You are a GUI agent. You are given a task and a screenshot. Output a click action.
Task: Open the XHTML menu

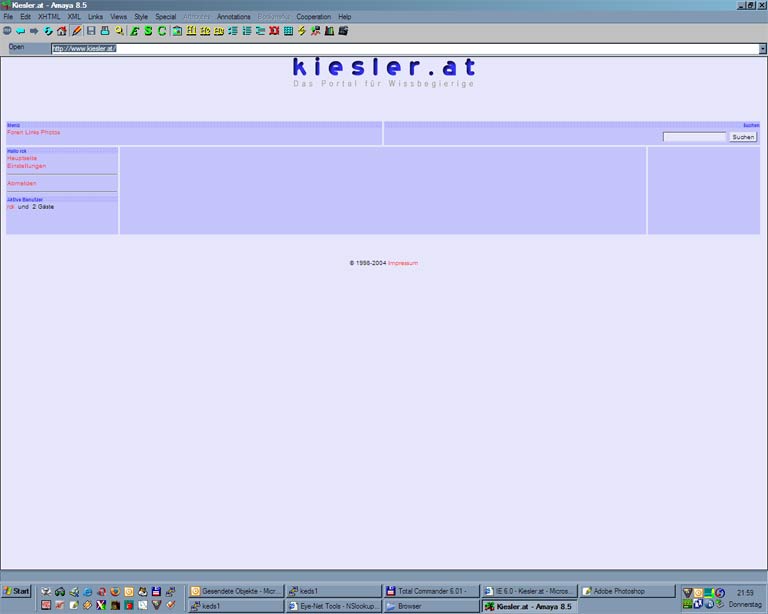click(x=49, y=17)
